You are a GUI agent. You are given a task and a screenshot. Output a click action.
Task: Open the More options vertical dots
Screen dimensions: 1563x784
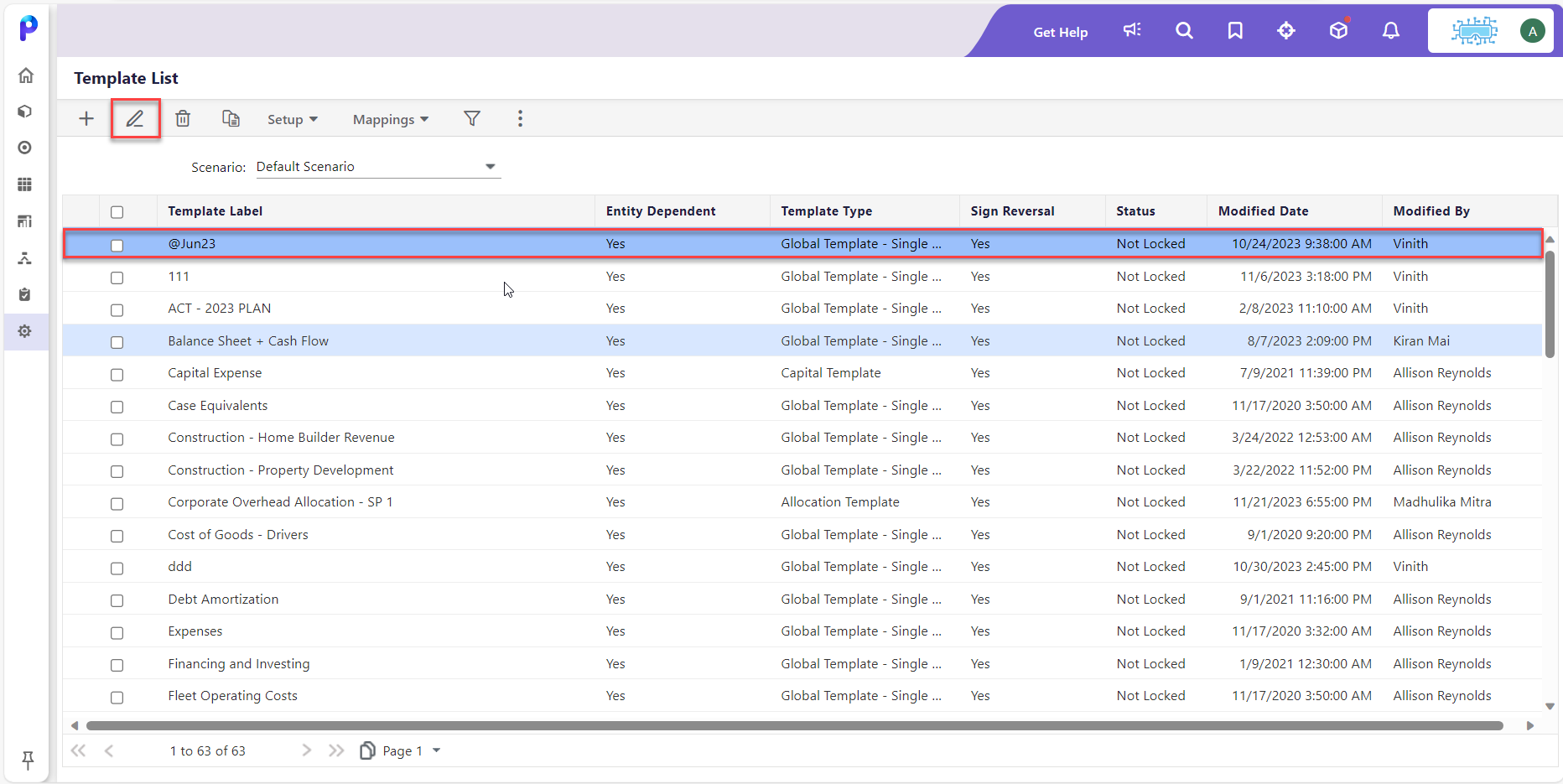(520, 119)
